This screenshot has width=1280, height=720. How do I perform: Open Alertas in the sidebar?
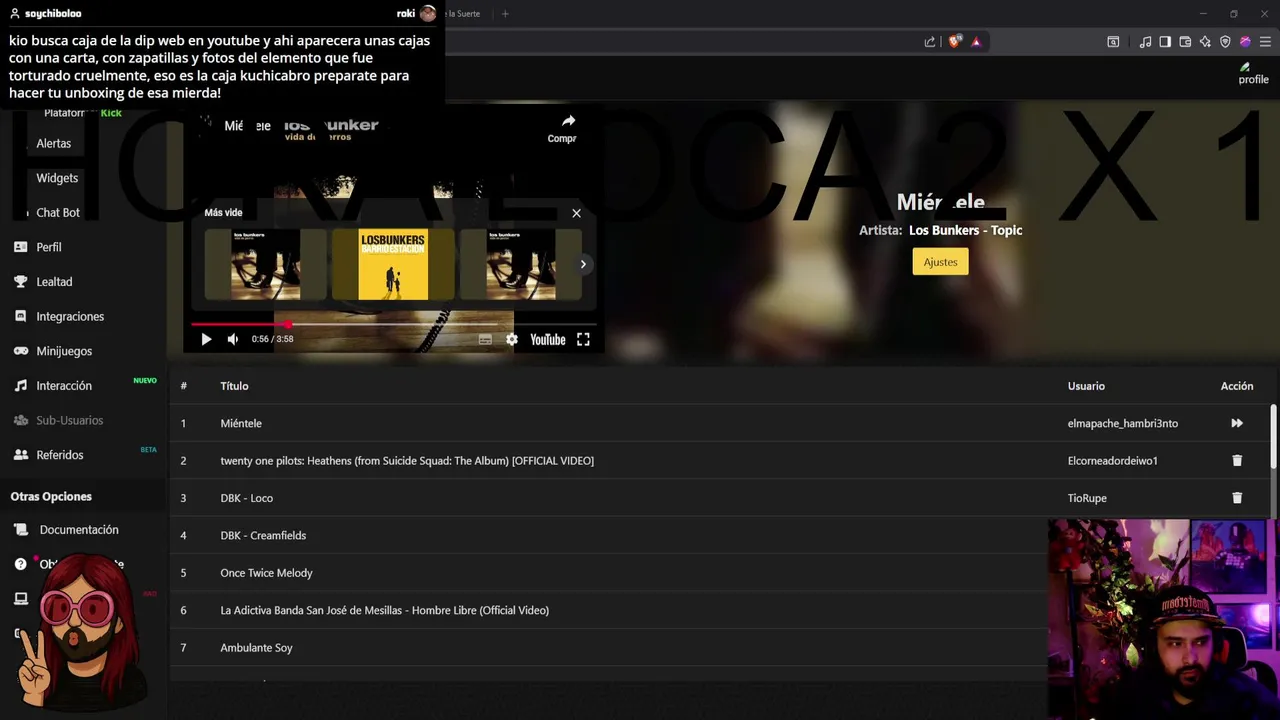tap(53, 143)
